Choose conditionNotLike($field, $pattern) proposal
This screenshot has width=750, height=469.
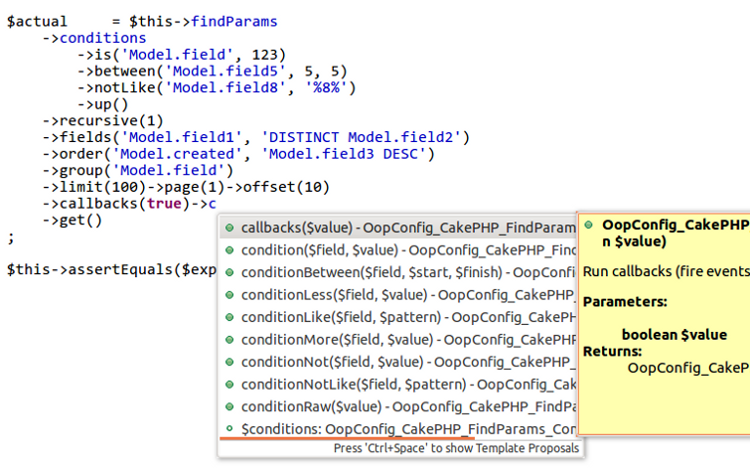click(398, 384)
